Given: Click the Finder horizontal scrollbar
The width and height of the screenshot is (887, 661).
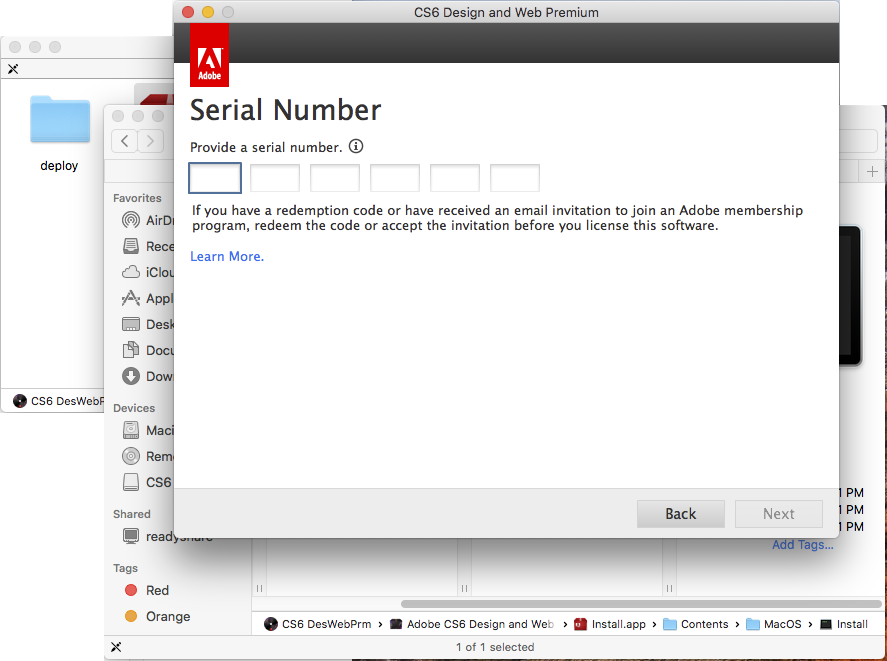Looking at the screenshot, I should coord(641,604).
